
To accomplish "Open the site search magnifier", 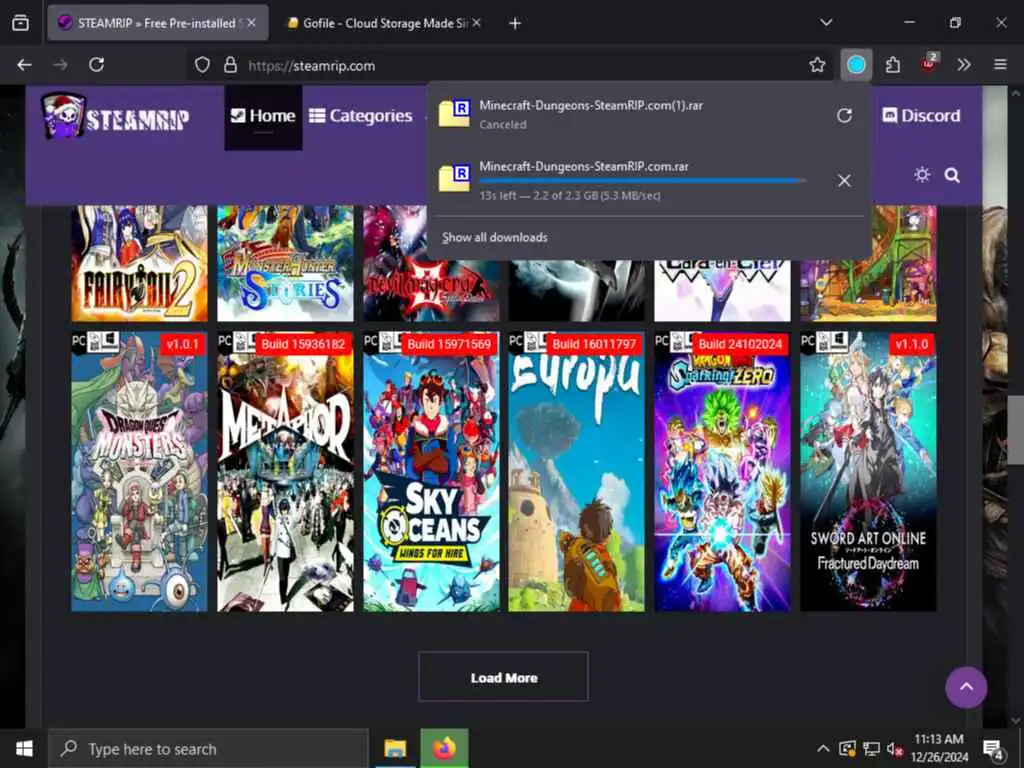I will click(x=952, y=175).
